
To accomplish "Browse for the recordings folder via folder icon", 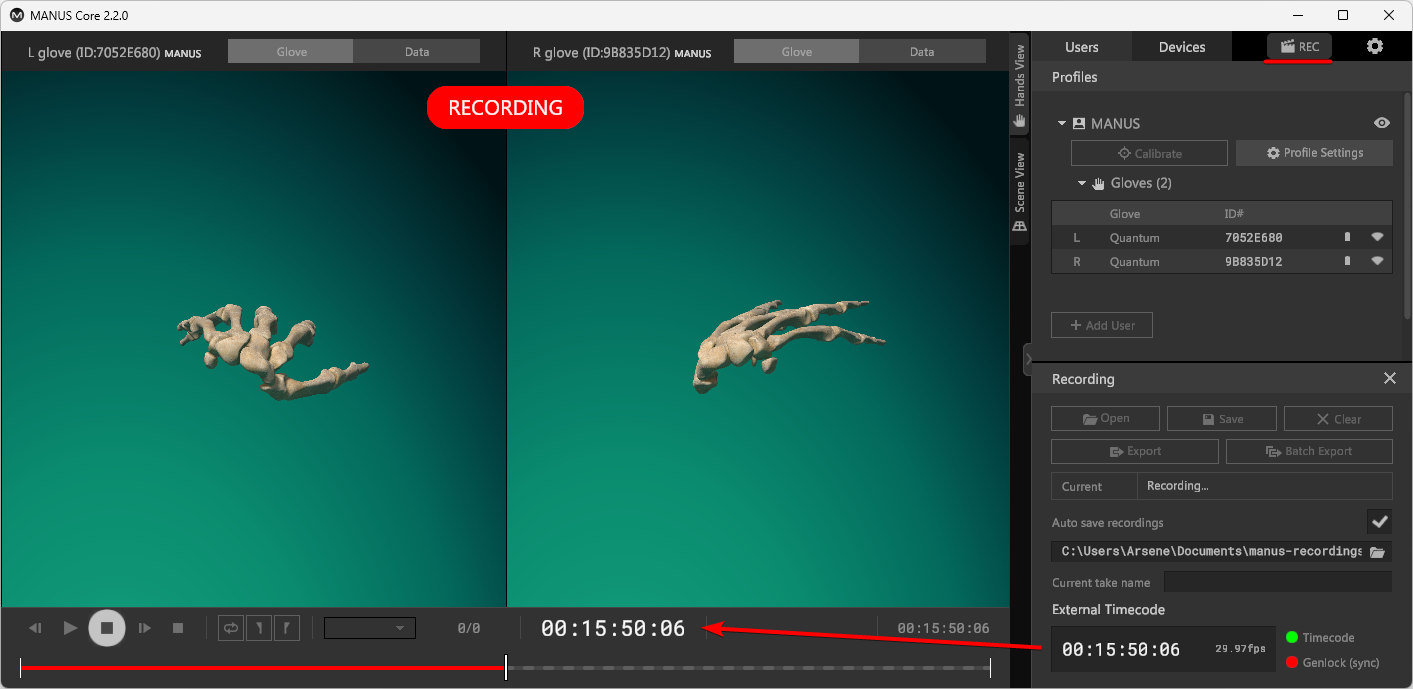I will 1377,552.
